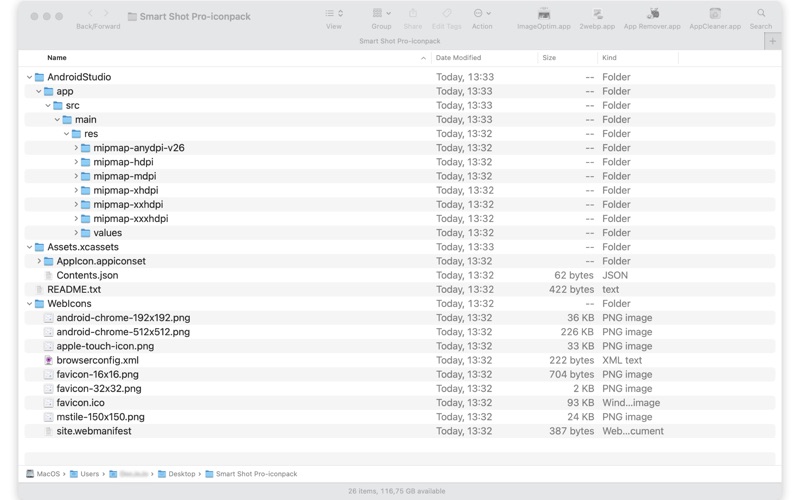Sort by the Size column header
This screenshot has height=500, width=800.
[x=549, y=58]
